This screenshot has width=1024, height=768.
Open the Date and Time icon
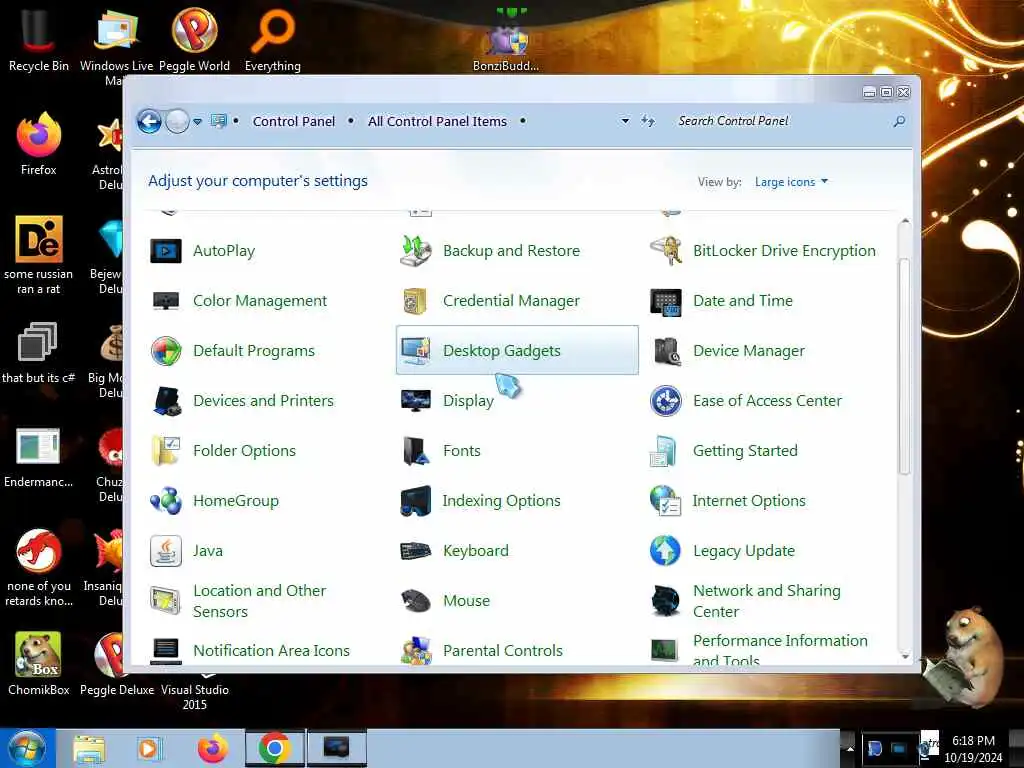point(666,301)
